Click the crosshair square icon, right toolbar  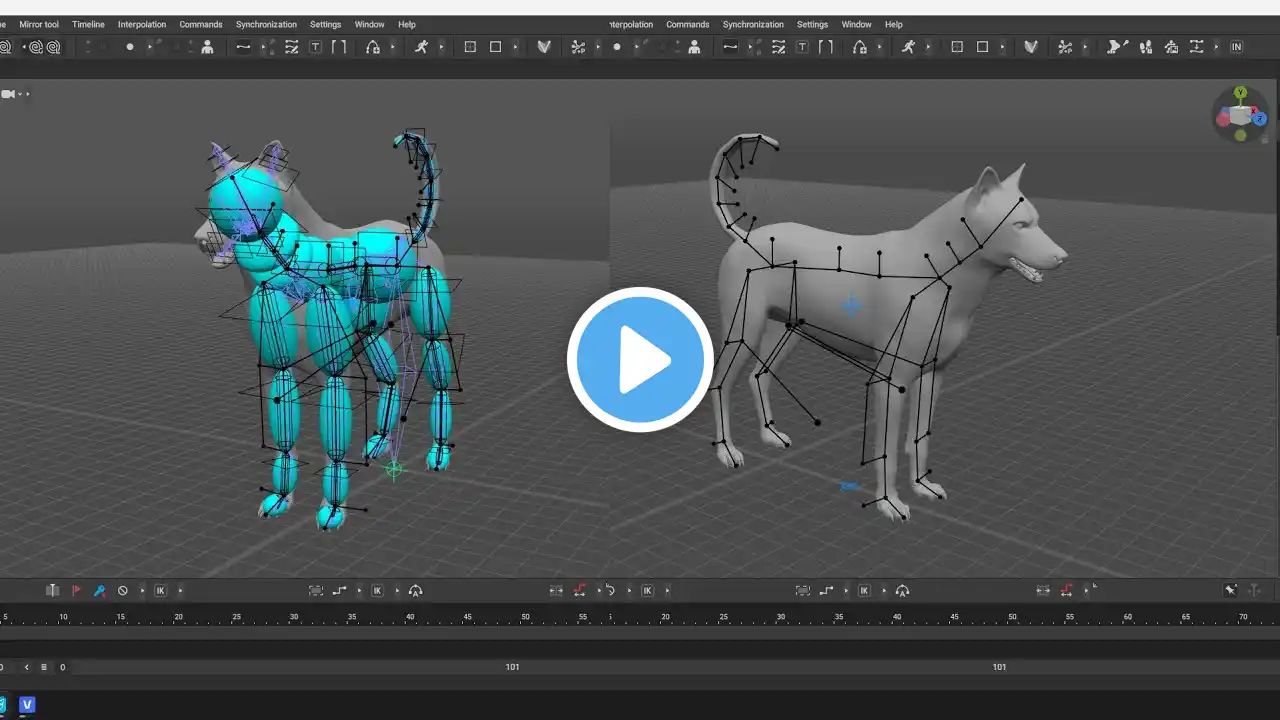pos(957,47)
